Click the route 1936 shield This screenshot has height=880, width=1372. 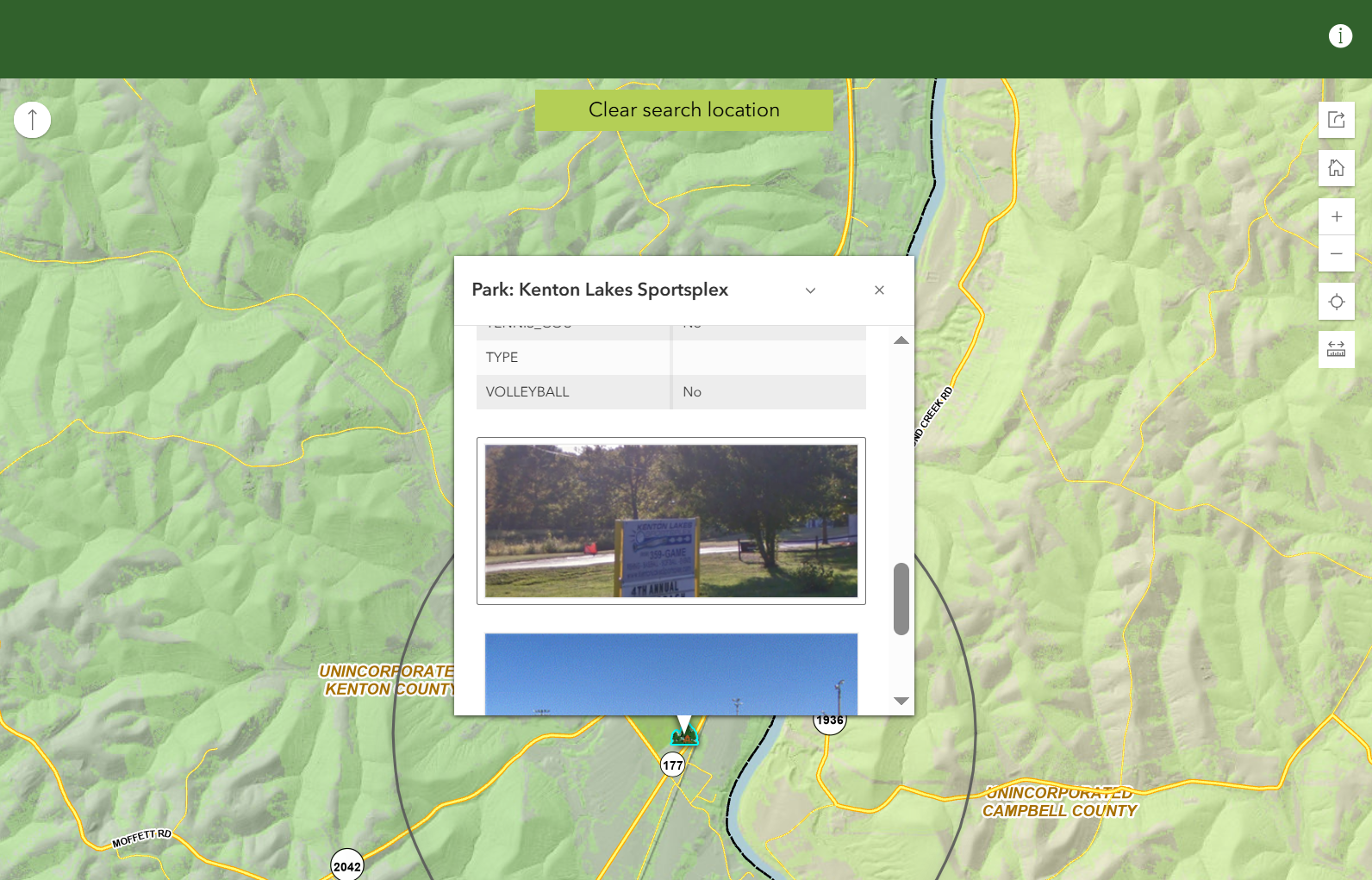click(830, 721)
